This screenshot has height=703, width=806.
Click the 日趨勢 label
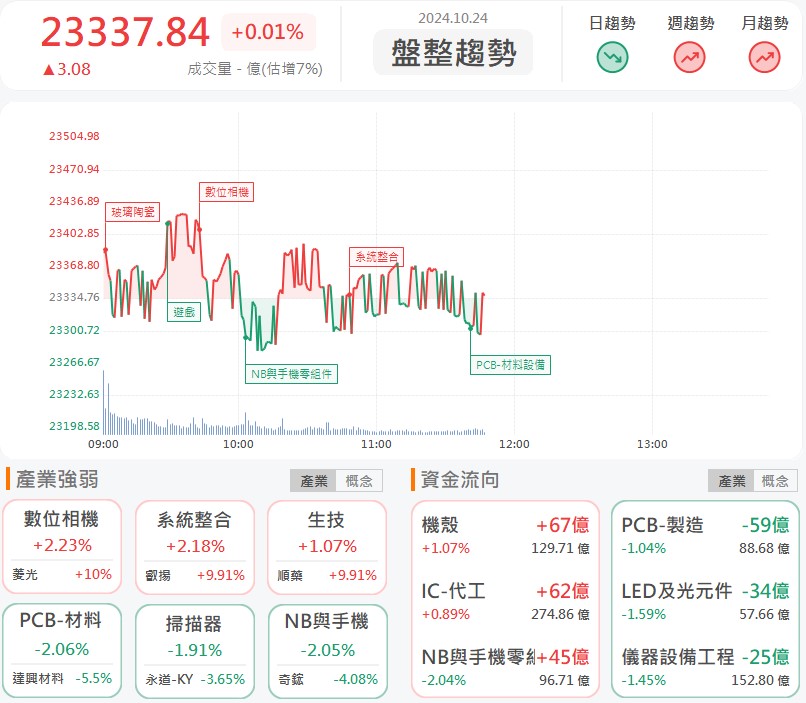(612, 23)
